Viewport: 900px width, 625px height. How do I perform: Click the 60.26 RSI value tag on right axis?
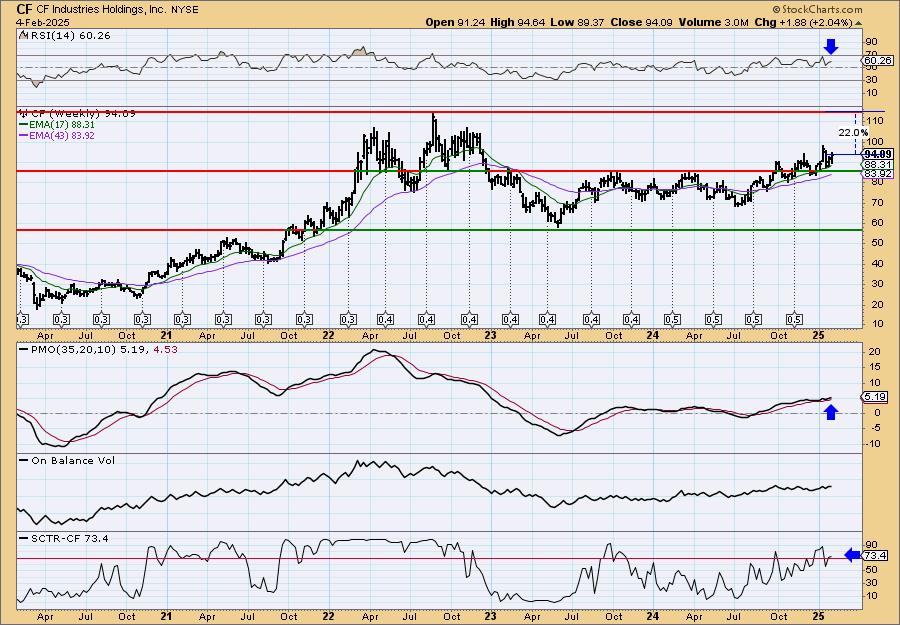point(878,60)
